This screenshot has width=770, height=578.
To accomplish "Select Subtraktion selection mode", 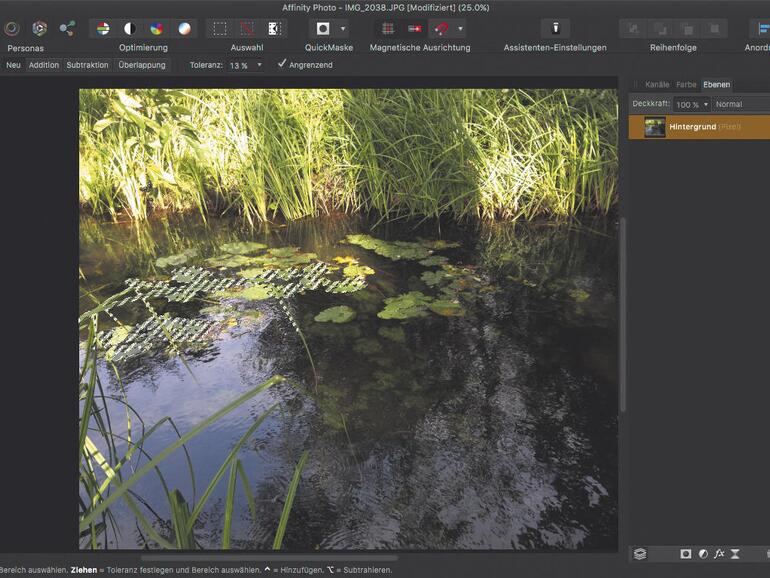I will click(x=87, y=65).
